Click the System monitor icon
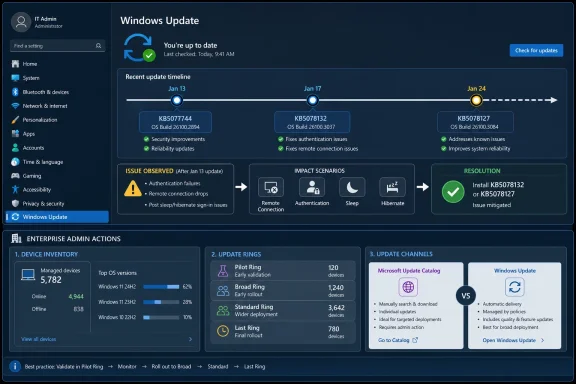Image resolution: width=576 pixels, height=384 pixels. coord(15,78)
